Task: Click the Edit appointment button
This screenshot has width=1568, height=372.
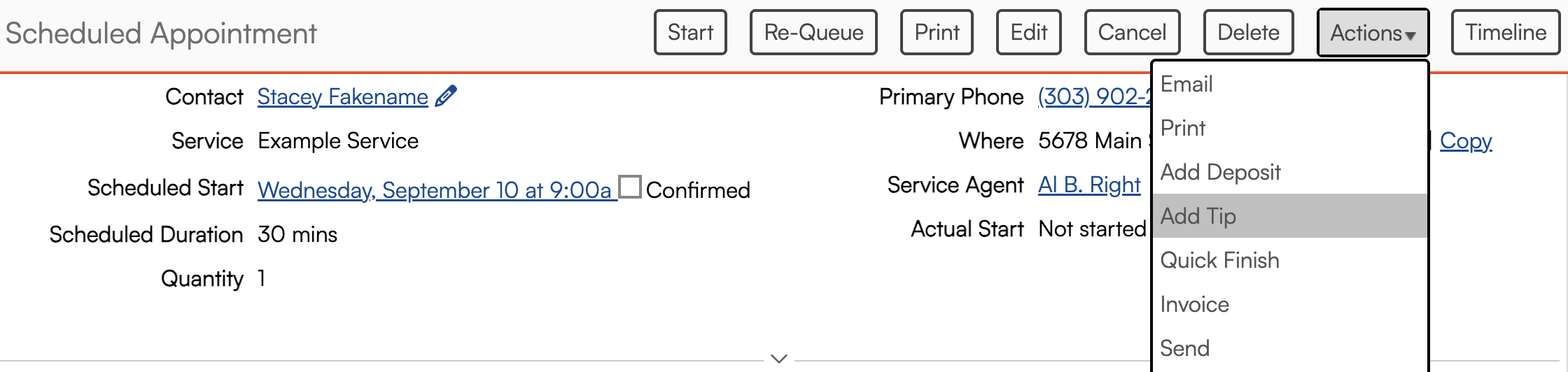Action: tap(1028, 32)
